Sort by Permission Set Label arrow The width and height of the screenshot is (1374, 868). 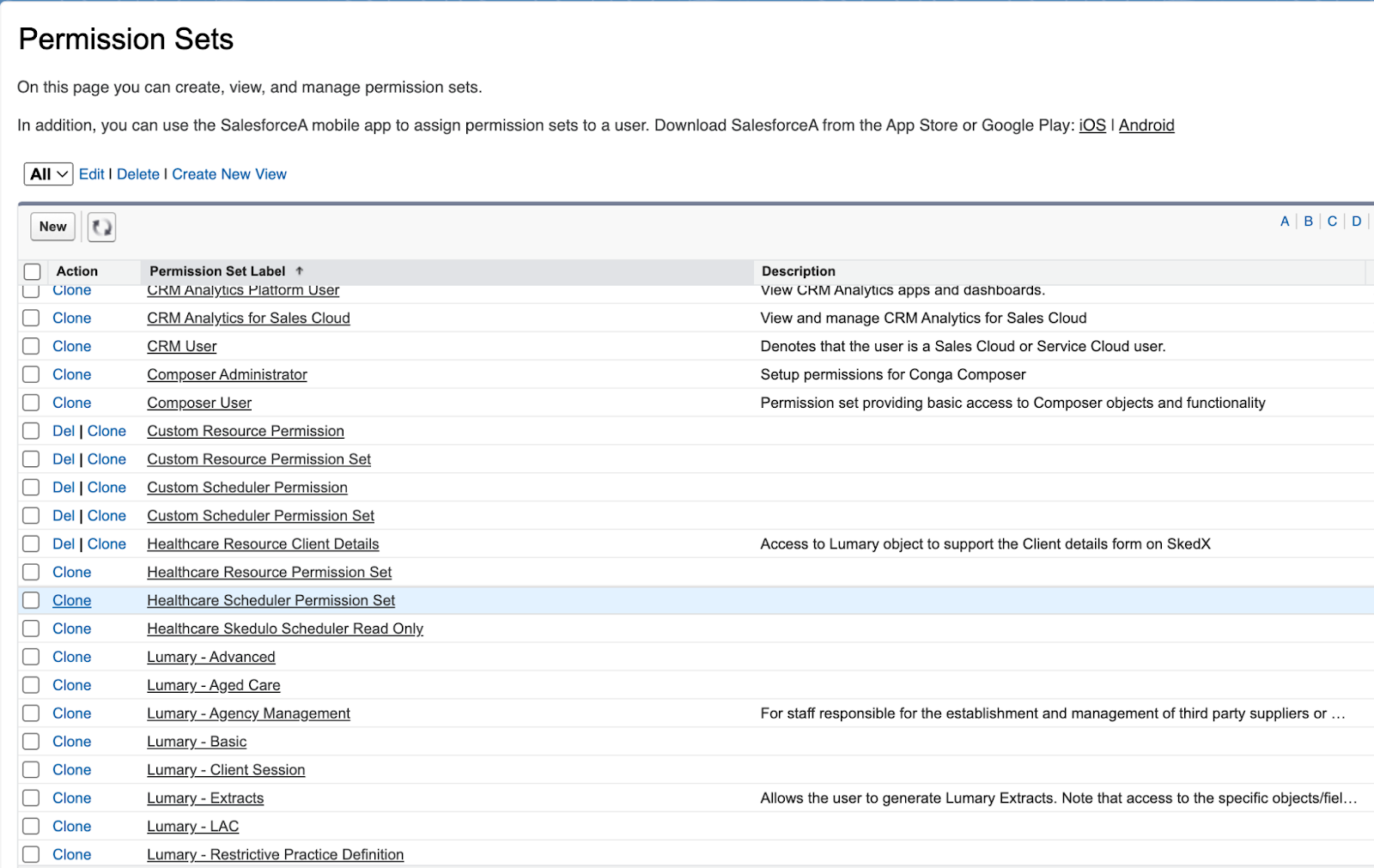pos(299,270)
